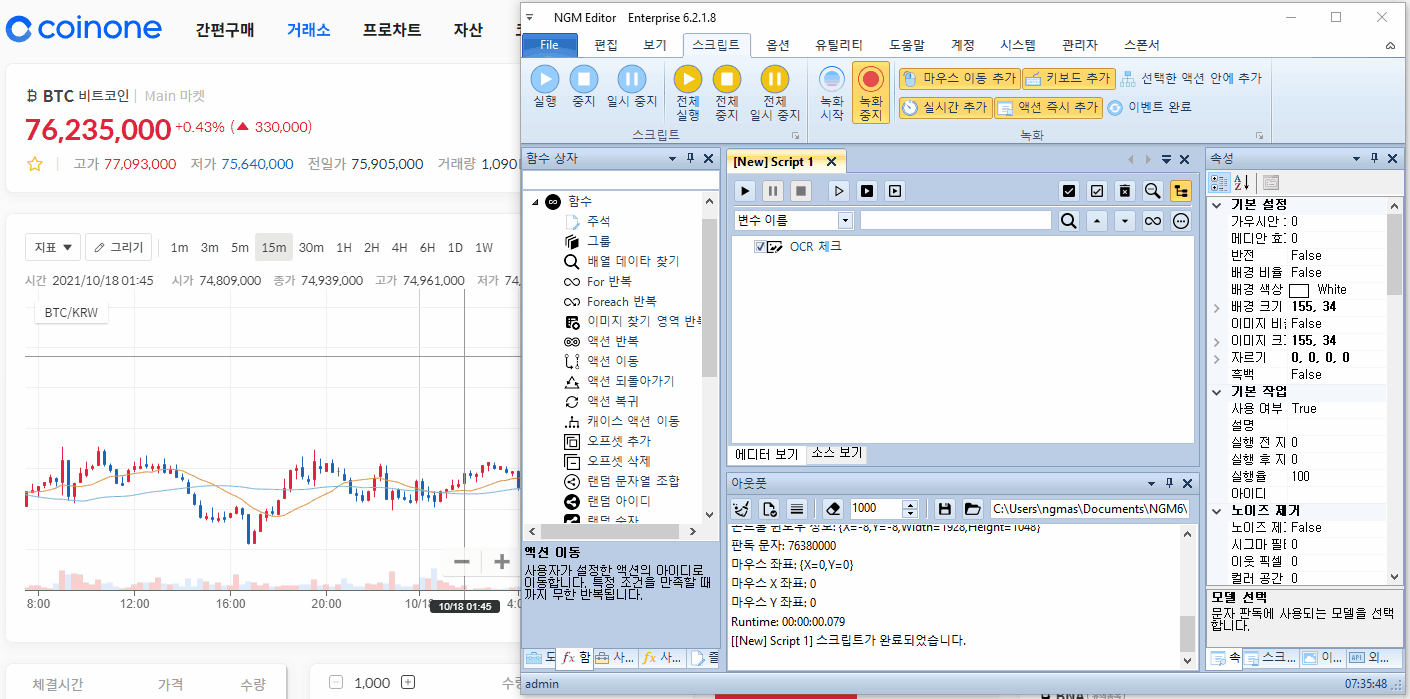Open the output folder icon
The width and height of the screenshot is (1410, 699).
pyautogui.click(x=972, y=508)
